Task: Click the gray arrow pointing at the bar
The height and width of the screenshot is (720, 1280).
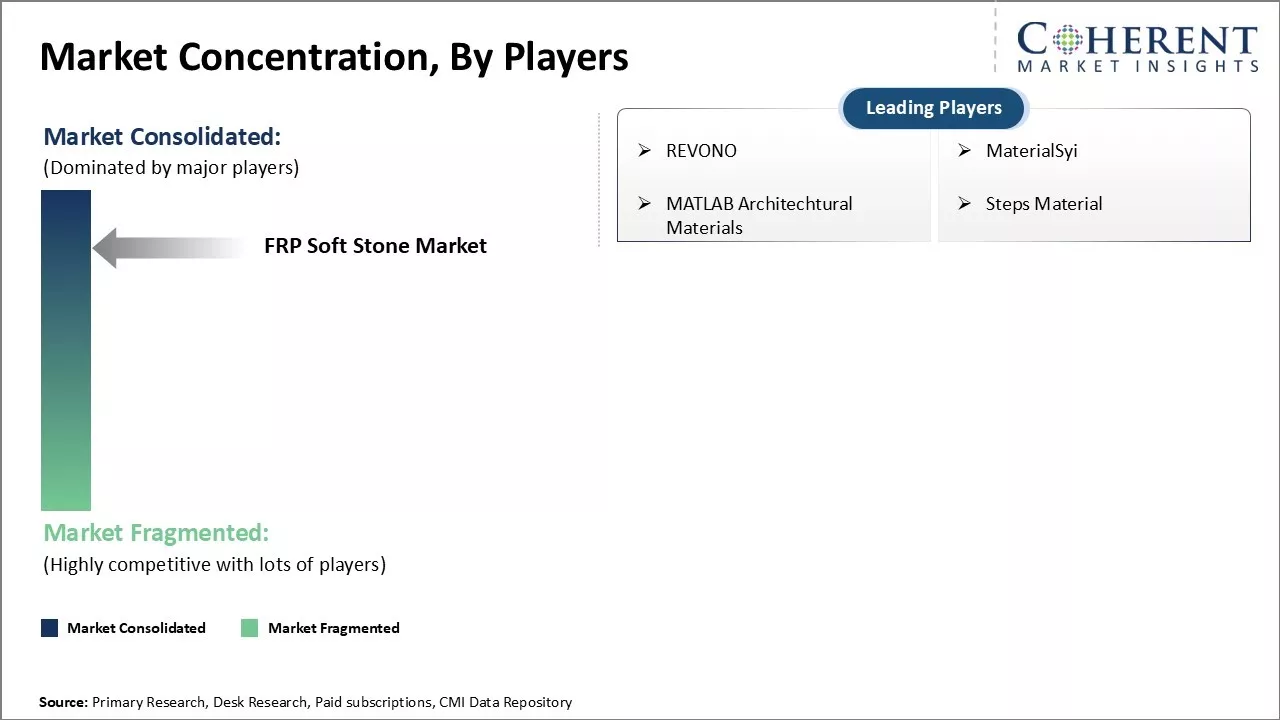Action: 168,247
